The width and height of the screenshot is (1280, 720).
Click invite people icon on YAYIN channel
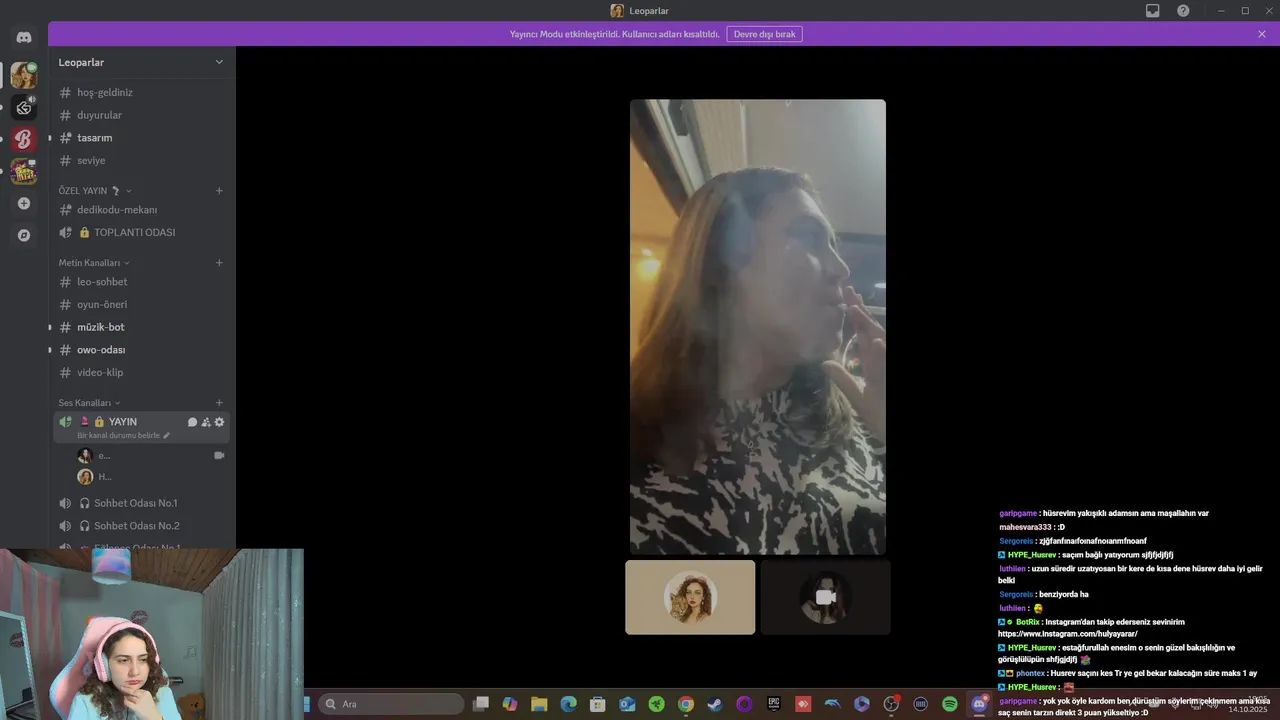click(x=206, y=422)
